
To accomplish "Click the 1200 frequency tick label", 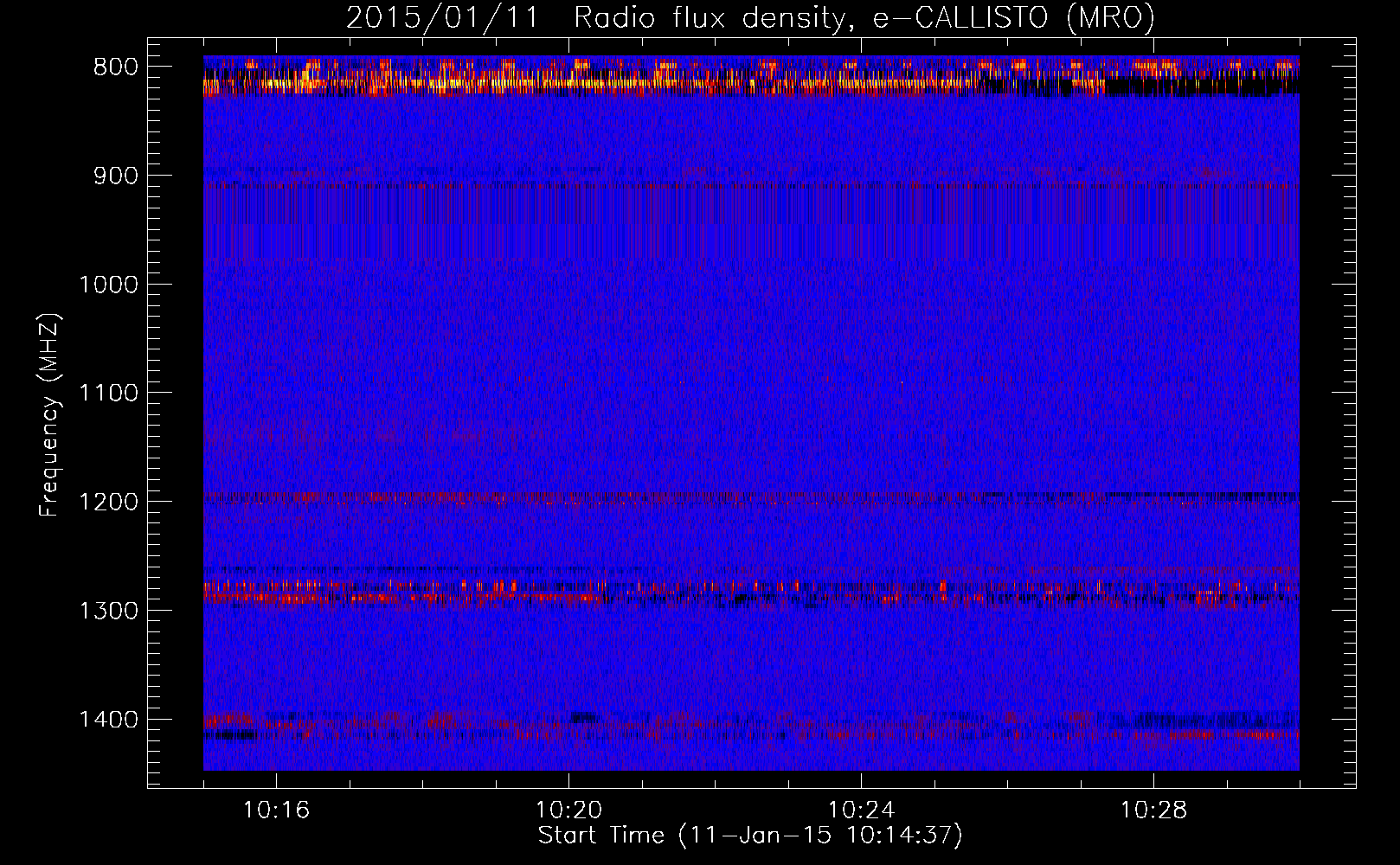I will [109, 503].
